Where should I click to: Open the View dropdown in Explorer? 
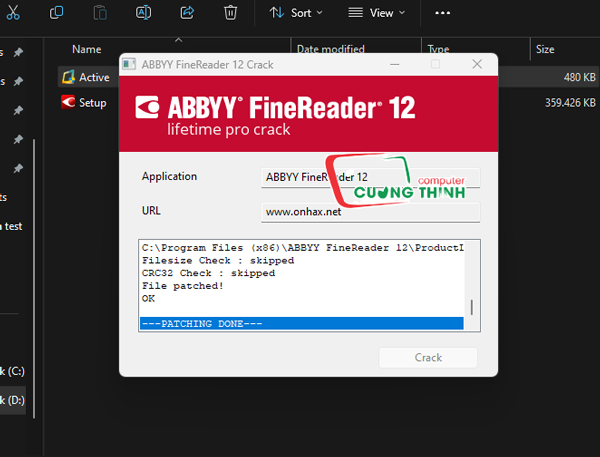tap(377, 13)
